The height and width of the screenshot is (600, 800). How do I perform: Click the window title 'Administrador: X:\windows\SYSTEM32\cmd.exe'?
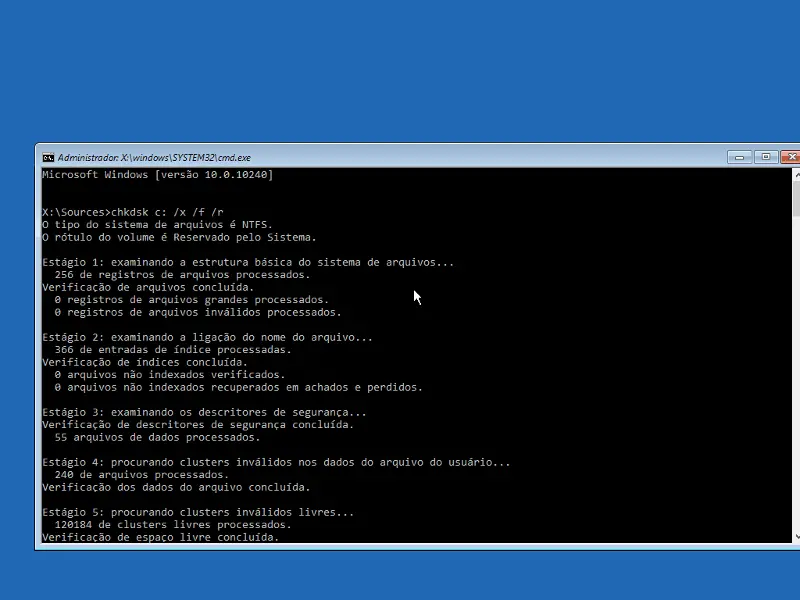pos(154,158)
